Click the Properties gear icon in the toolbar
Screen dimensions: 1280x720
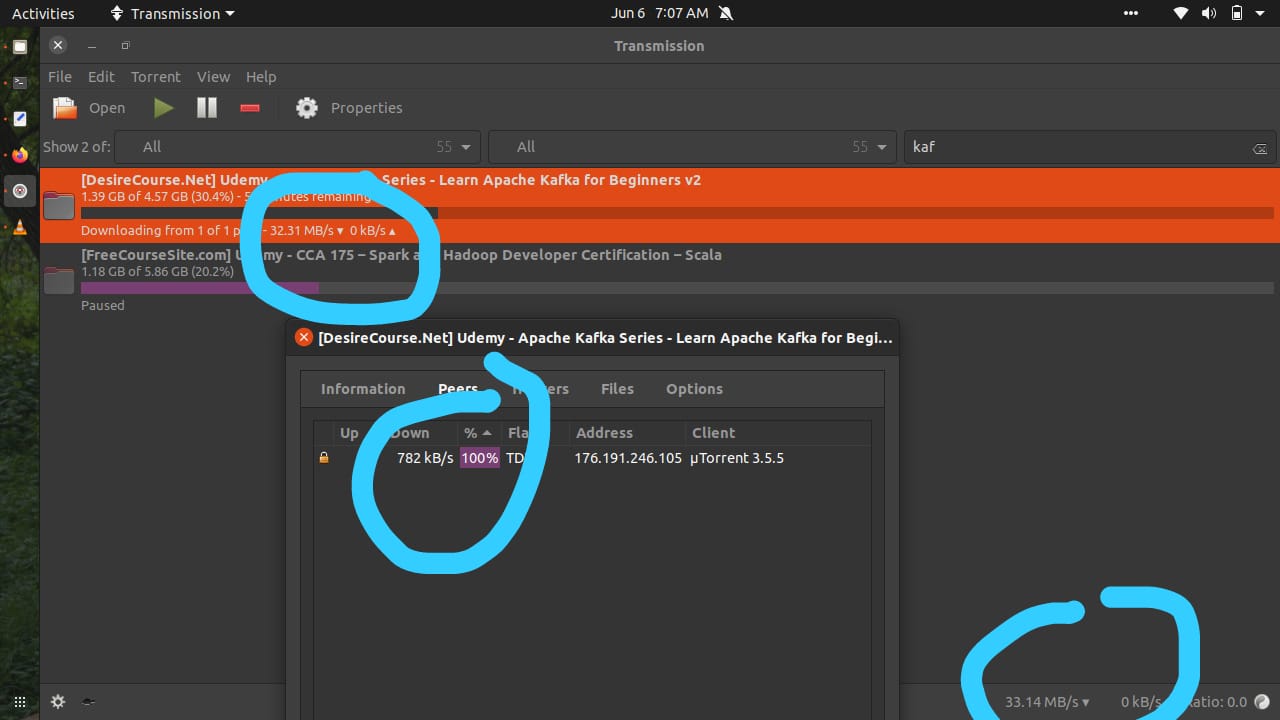(307, 108)
